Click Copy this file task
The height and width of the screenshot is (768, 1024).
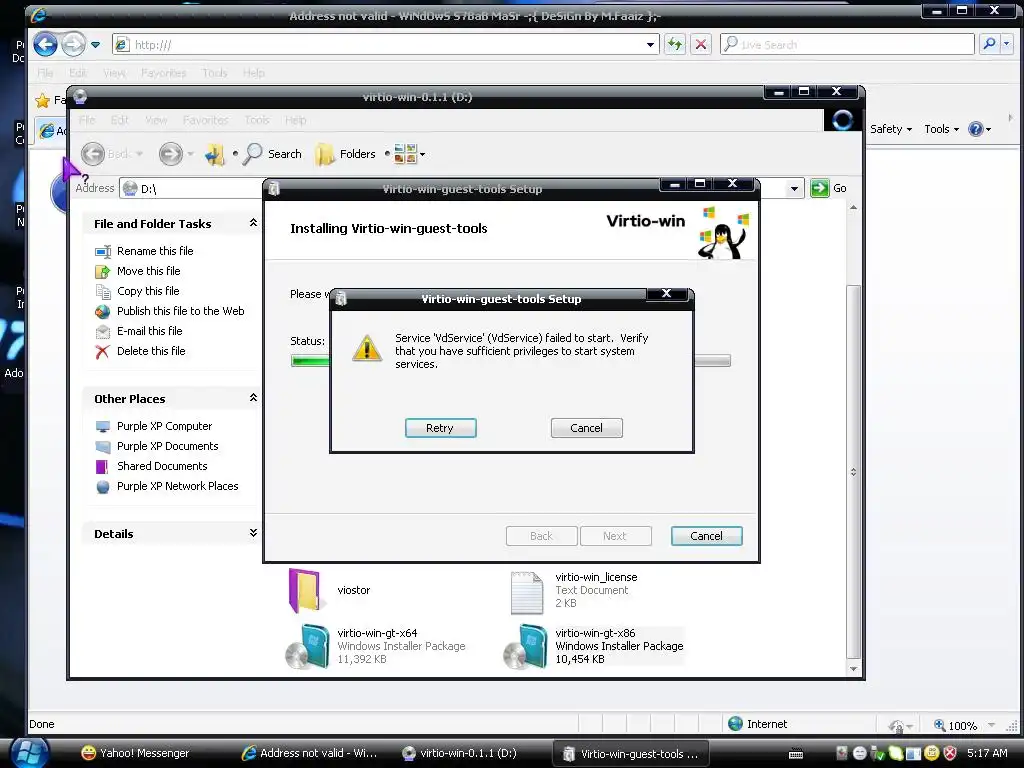pos(148,291)
